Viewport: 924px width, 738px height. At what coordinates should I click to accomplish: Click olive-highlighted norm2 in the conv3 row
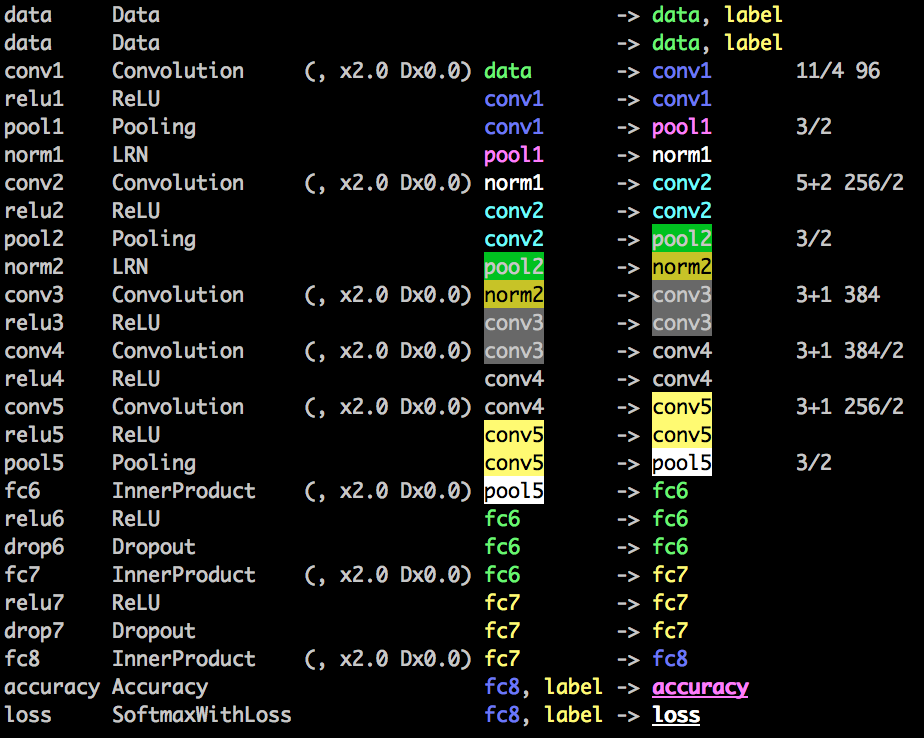coord(514,295)
